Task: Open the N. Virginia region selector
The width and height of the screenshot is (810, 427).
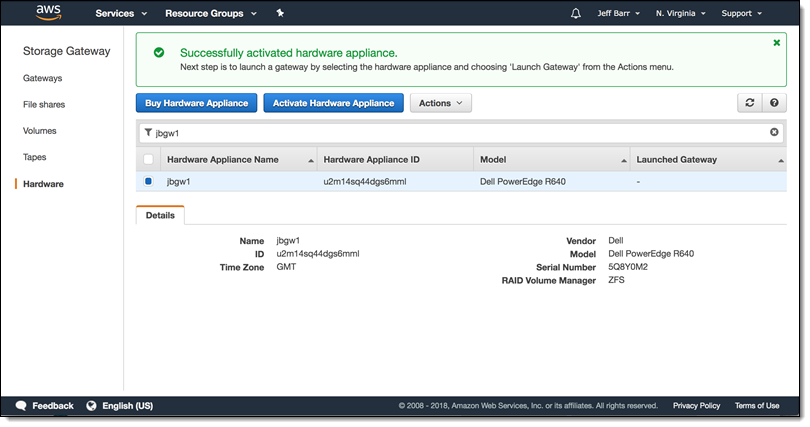Action: click(681, 14)
